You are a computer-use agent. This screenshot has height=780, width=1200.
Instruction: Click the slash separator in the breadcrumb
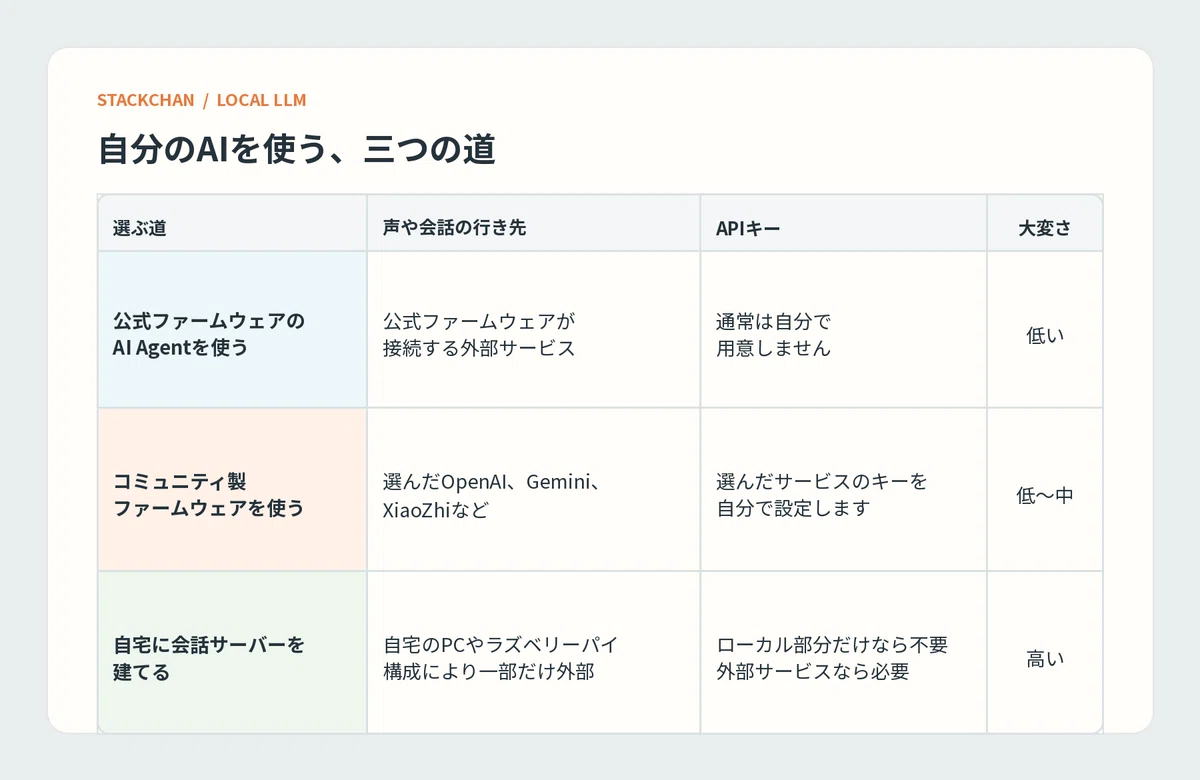coord(206,100)
